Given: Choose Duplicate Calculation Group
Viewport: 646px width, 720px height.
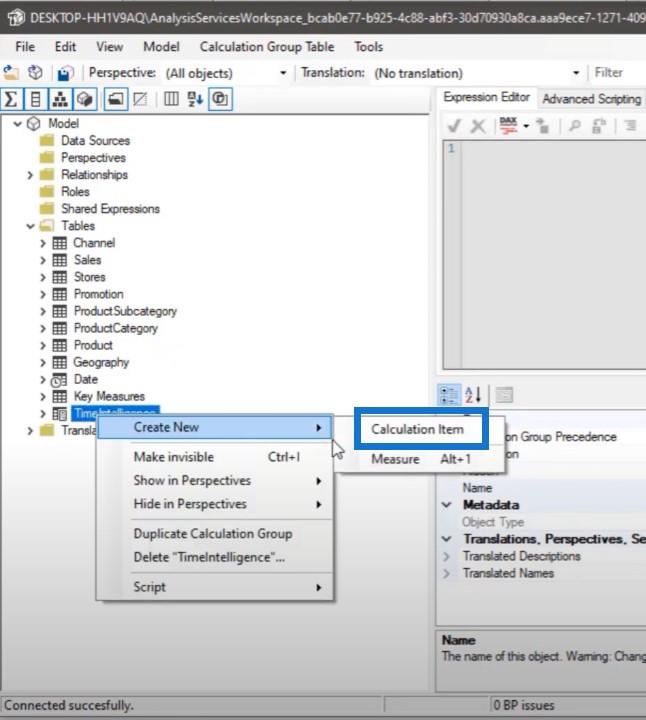Looking at the screenshot, I should click(215, 534).
